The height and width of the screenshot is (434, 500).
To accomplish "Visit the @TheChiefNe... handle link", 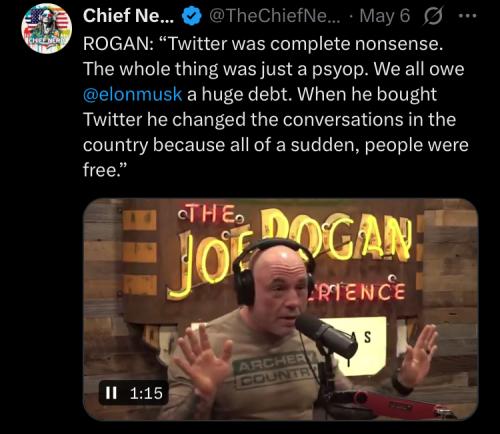I will pos(274,16).
